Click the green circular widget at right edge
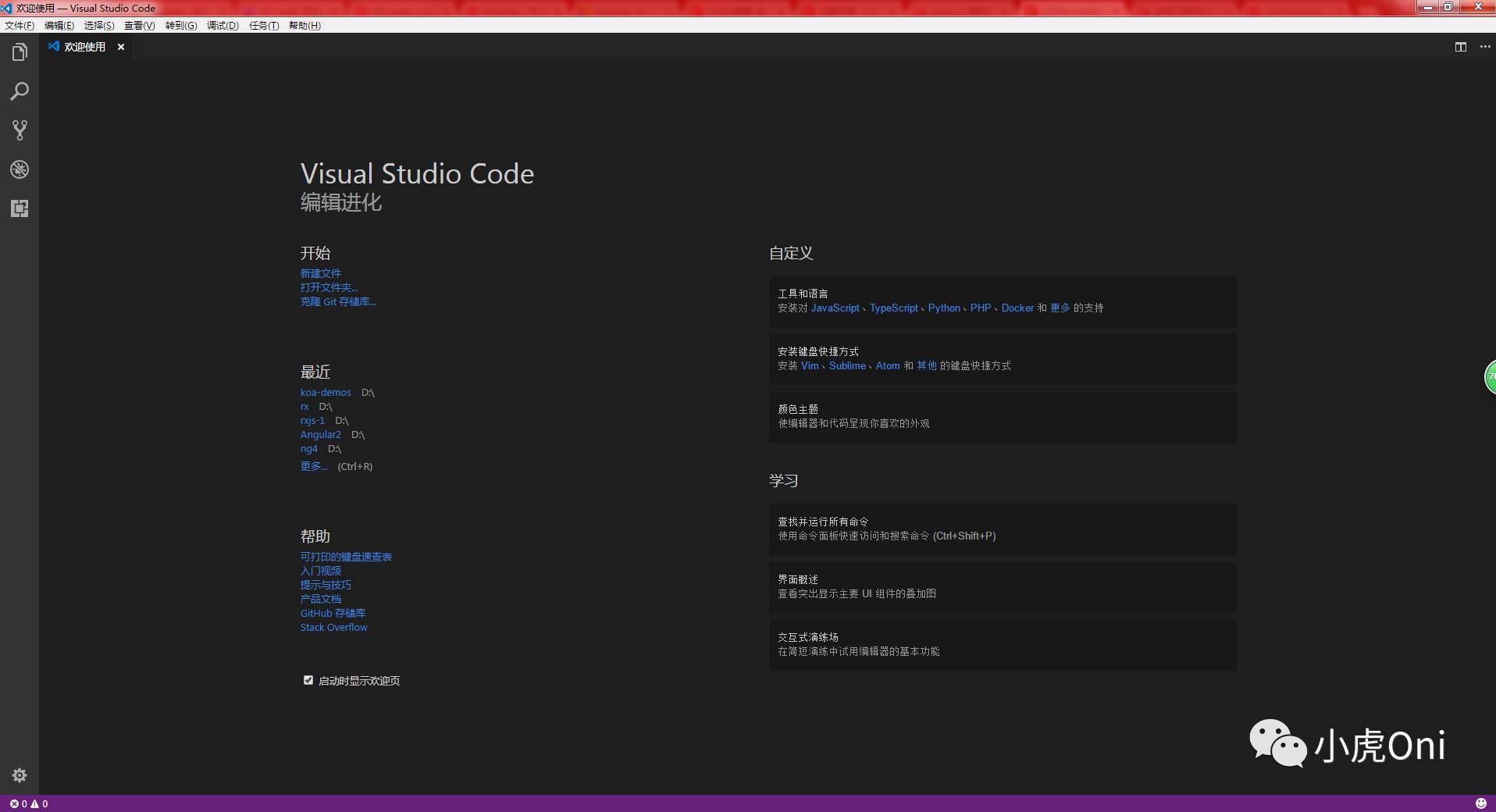Viewport: 1496px width, 812px height. pos(1490,378)
